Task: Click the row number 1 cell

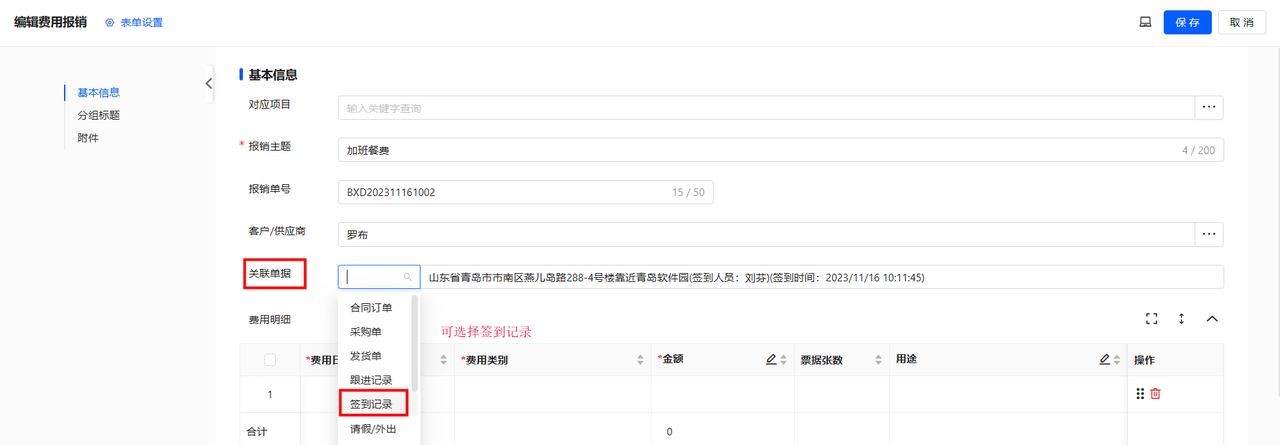Action: pyautogui.click(x=270, y=394)
